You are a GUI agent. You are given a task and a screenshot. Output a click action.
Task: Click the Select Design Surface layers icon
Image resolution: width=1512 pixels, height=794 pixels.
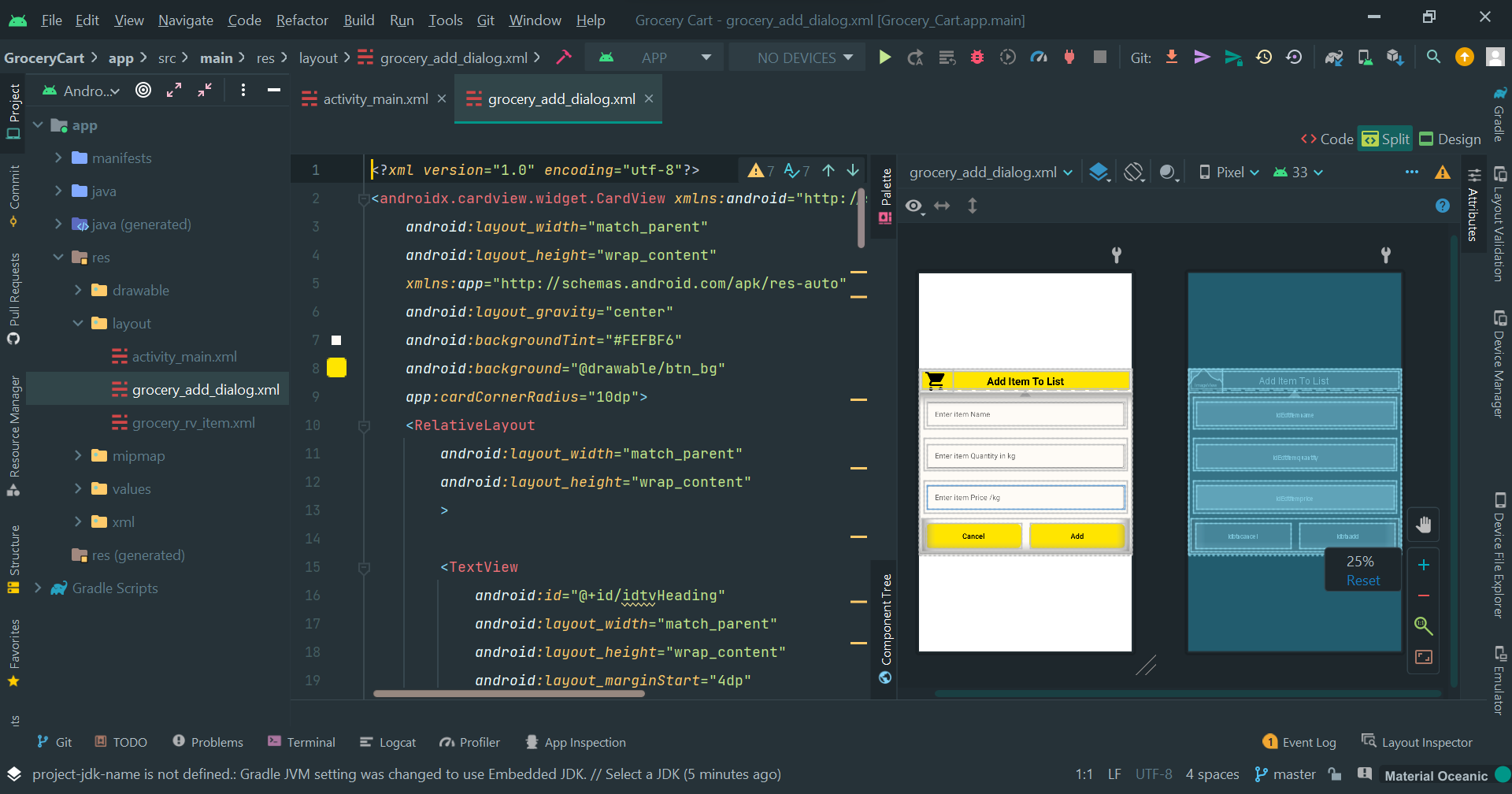coord(1099,172)
